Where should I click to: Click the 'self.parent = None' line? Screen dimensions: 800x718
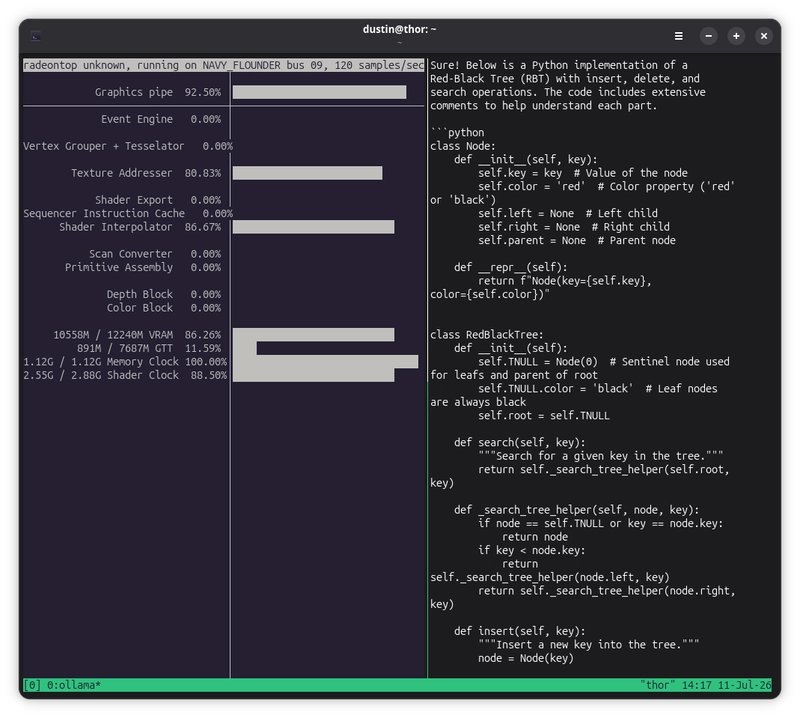577,240
